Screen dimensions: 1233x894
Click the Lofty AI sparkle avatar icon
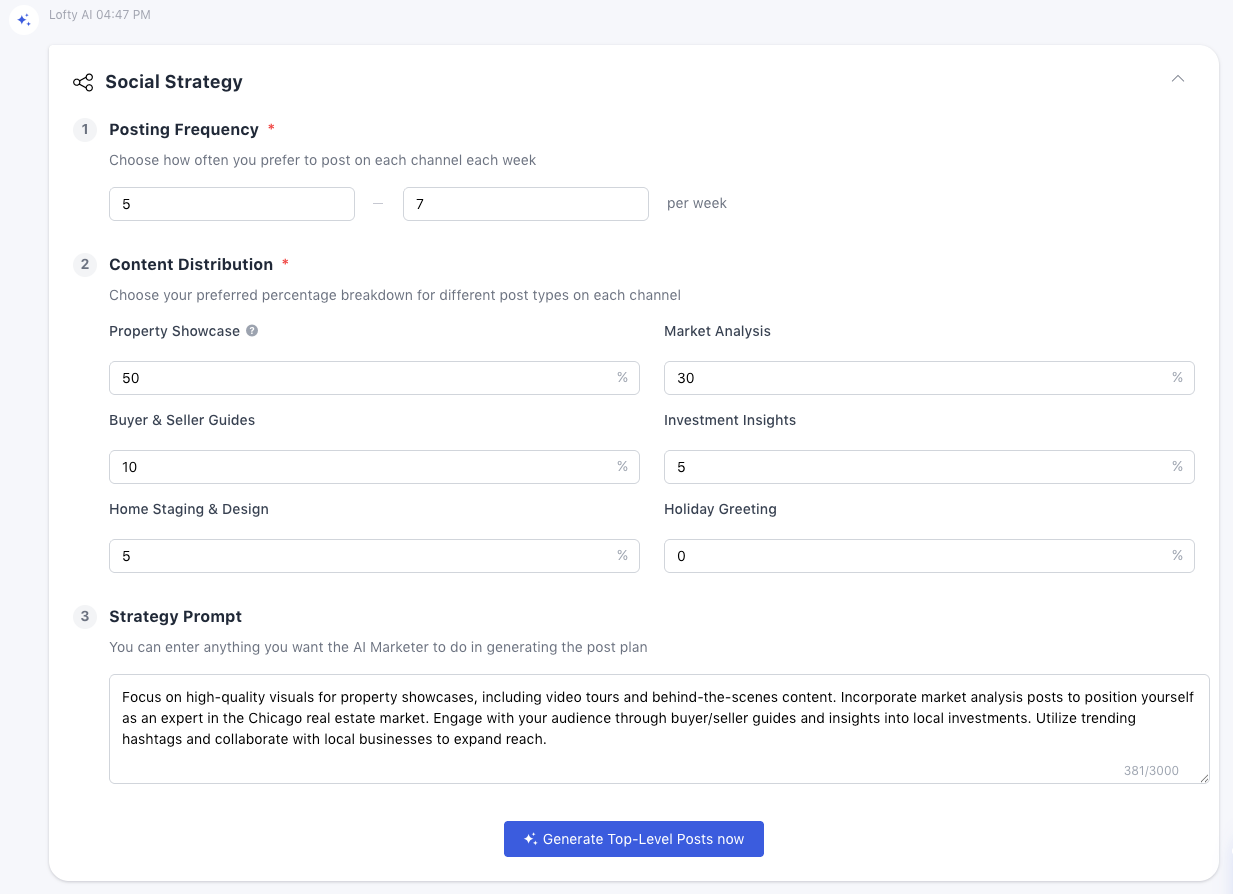24,20
